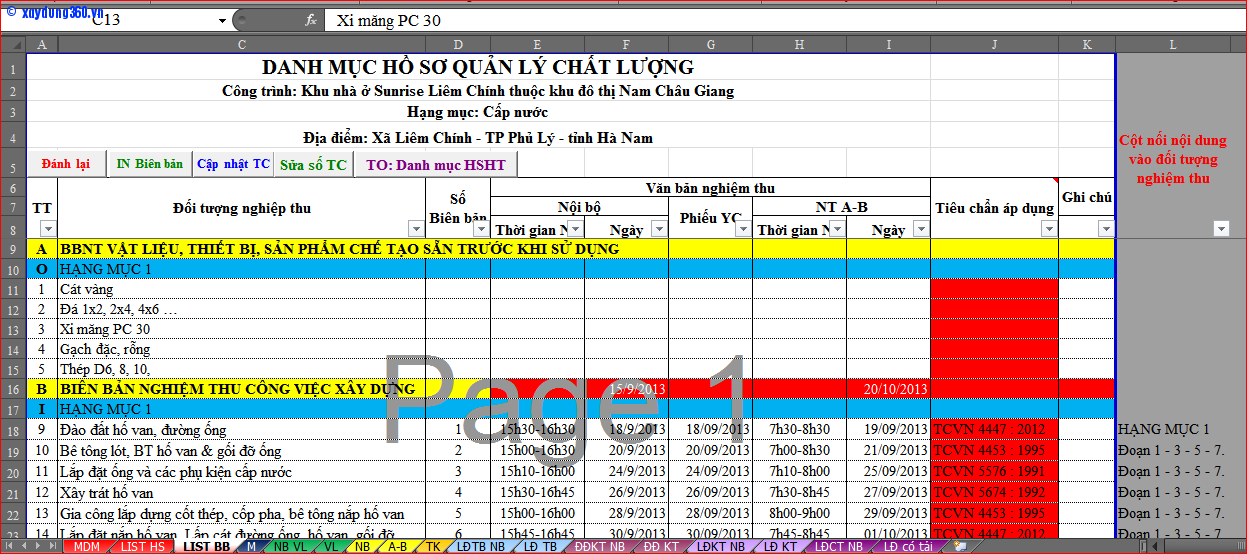Click the IN Biên bản button
The width and height of the screenshot is (1247, 554).
click(150, 164)
